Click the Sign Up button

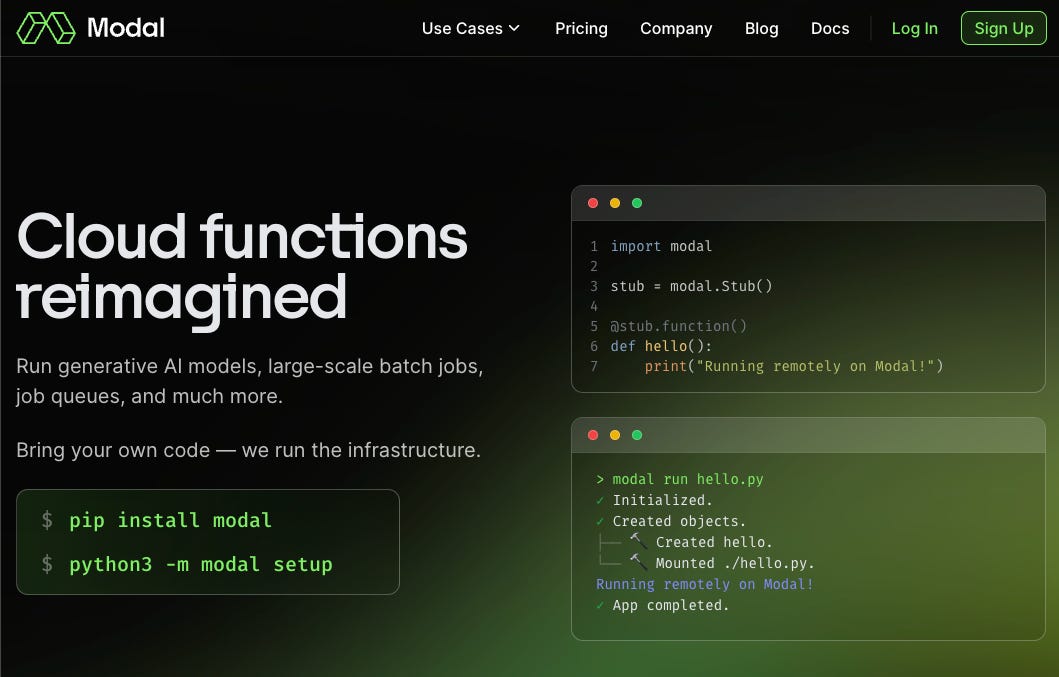point(1003,28)
